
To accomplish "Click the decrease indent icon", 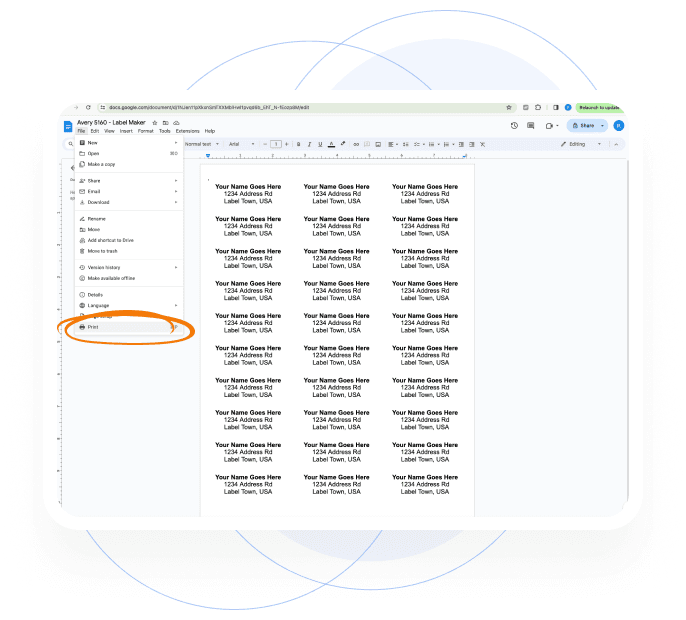I will pos(461,144).
